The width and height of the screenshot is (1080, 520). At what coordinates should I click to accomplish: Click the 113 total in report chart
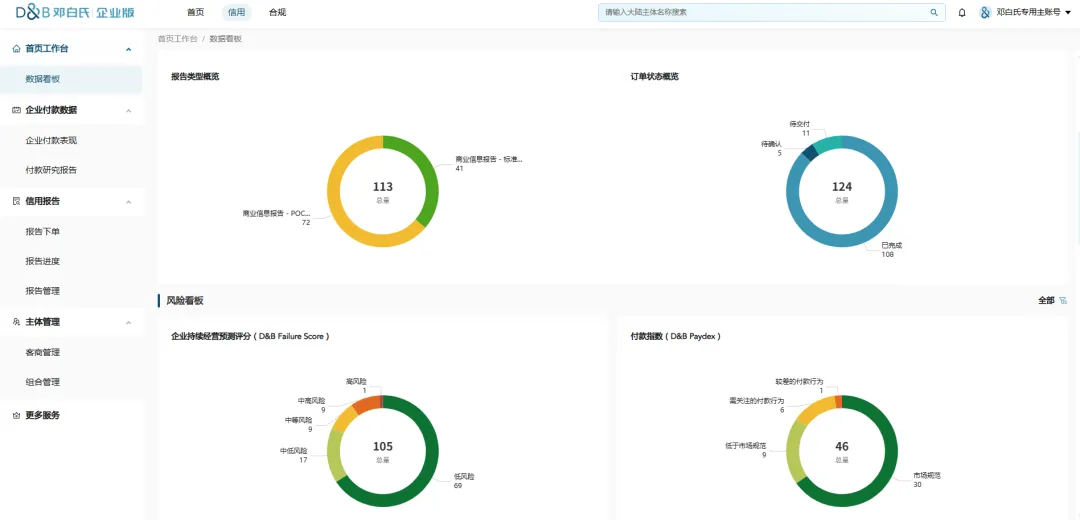pyautogui.click(x=382, y=187)
